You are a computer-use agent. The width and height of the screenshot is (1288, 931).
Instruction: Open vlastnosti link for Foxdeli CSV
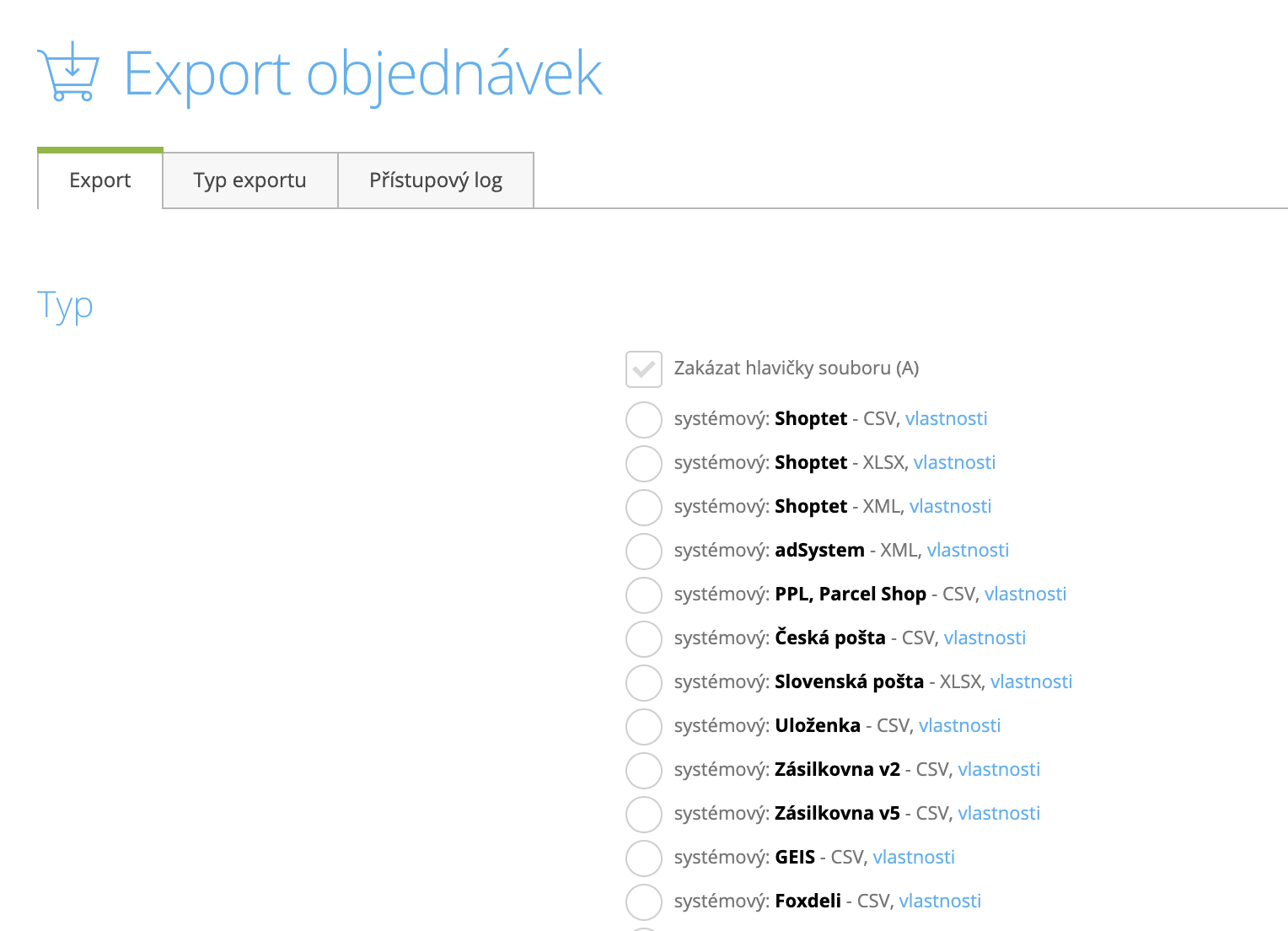coord(940,901)
